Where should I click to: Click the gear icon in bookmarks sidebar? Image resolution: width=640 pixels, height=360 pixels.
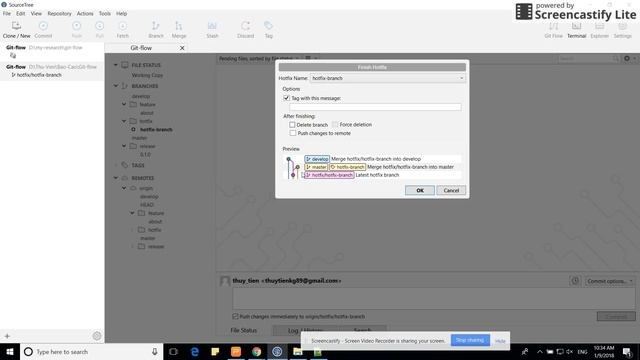97,336
